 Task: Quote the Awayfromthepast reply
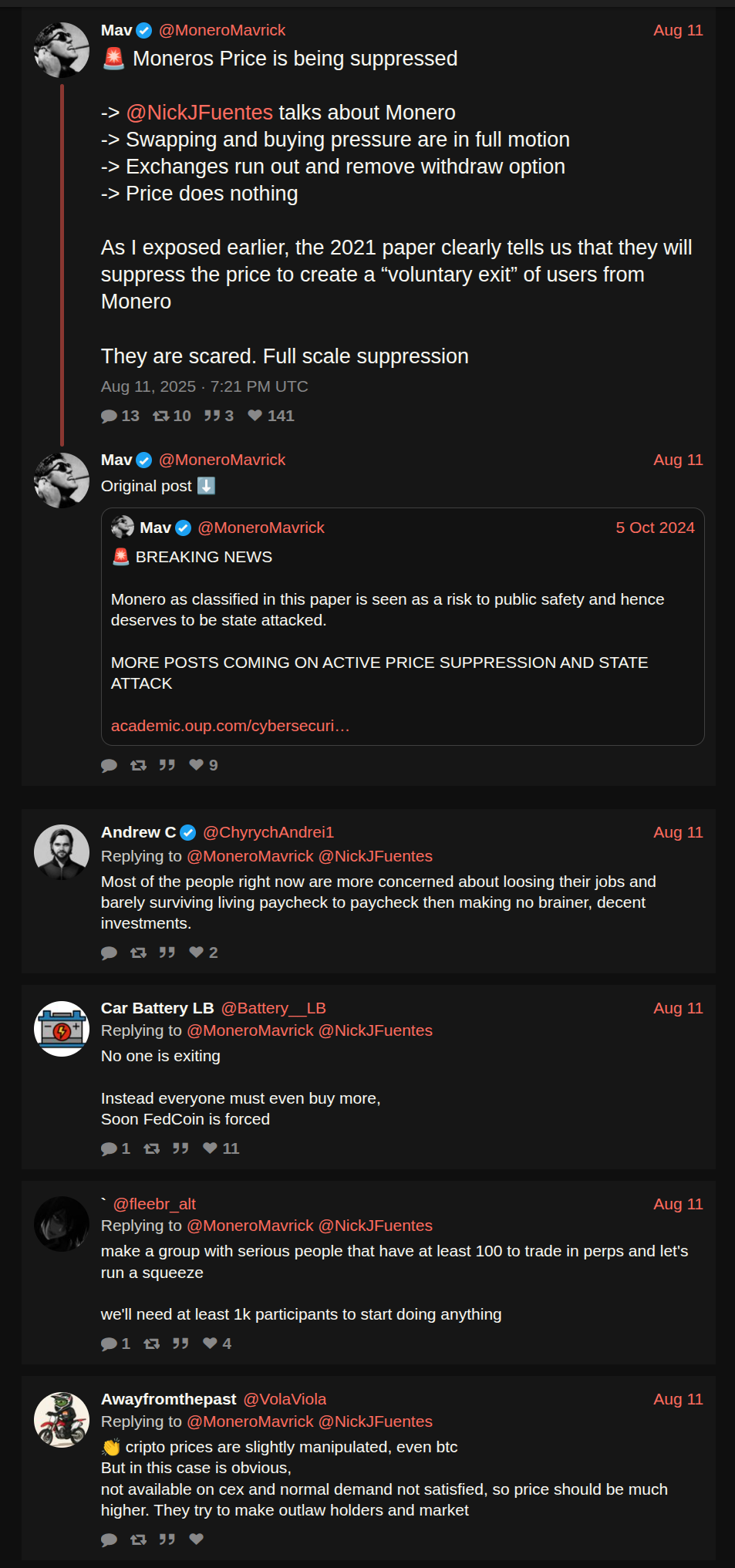click(167, 1539)
